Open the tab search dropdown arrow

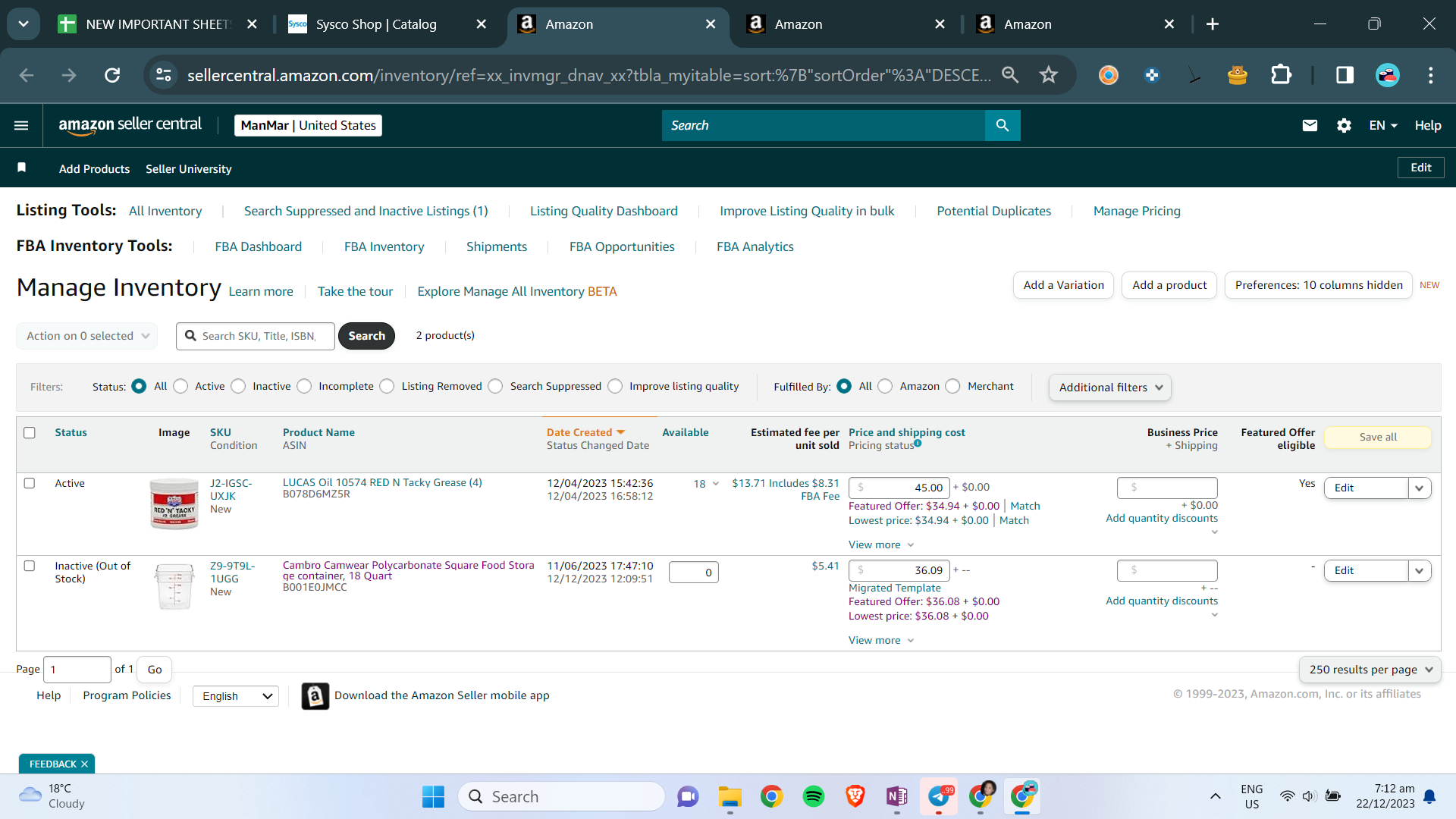pos(24,24)
